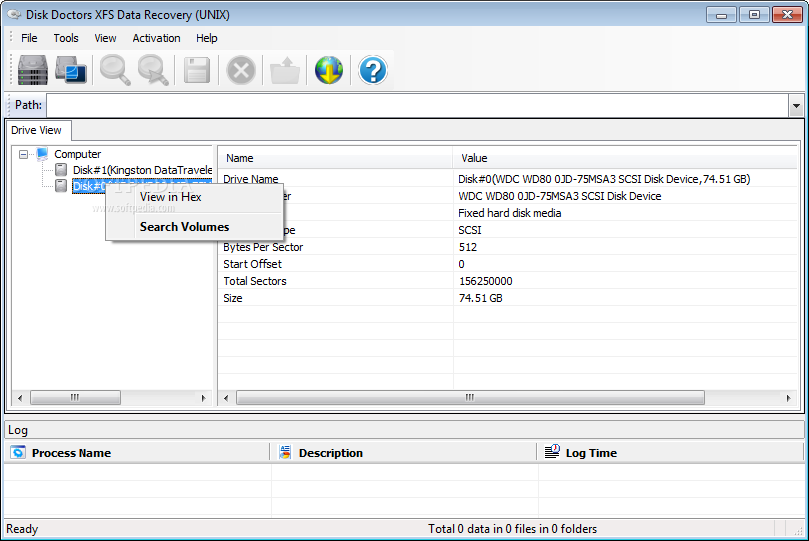Click the magnifier with arrow search icon
The width and height of the screenshot is (809, 541).
coord(153,70)
